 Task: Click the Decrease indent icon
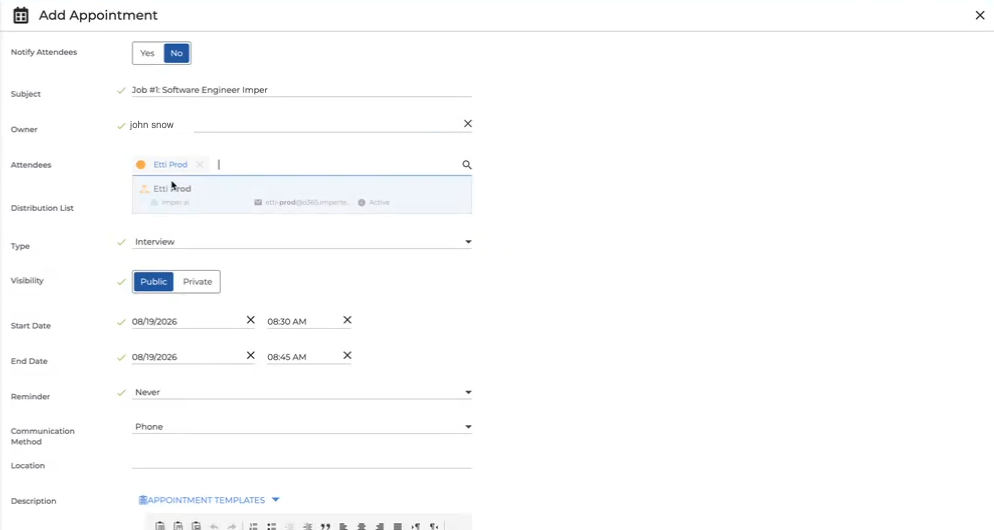290,526
